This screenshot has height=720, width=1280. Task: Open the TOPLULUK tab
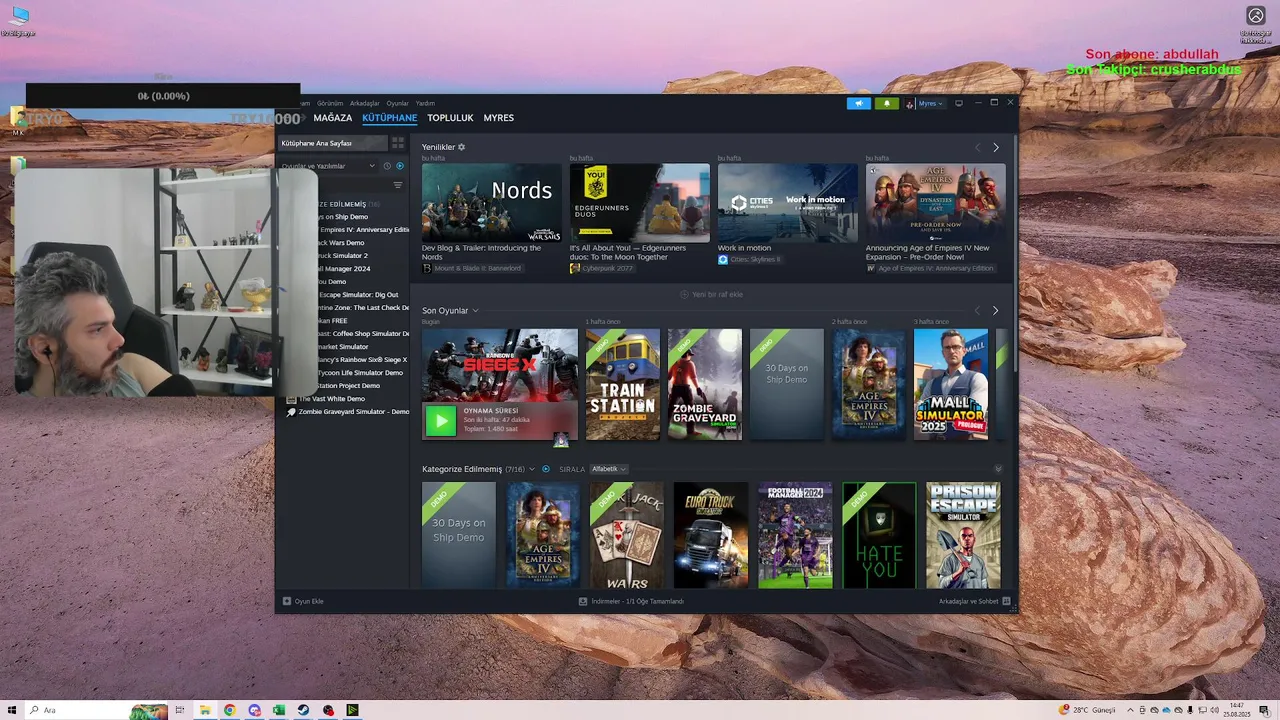450,118
